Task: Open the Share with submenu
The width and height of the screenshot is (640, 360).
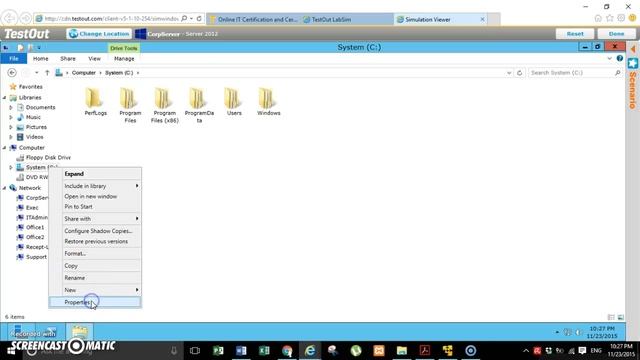Action: [x=95, y=219]
